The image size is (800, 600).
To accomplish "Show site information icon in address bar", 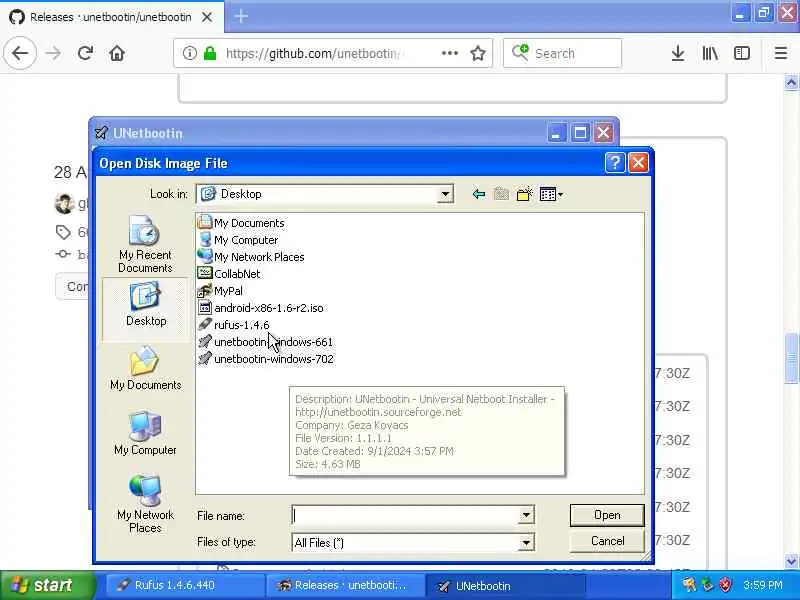I will tap(189, 53).
